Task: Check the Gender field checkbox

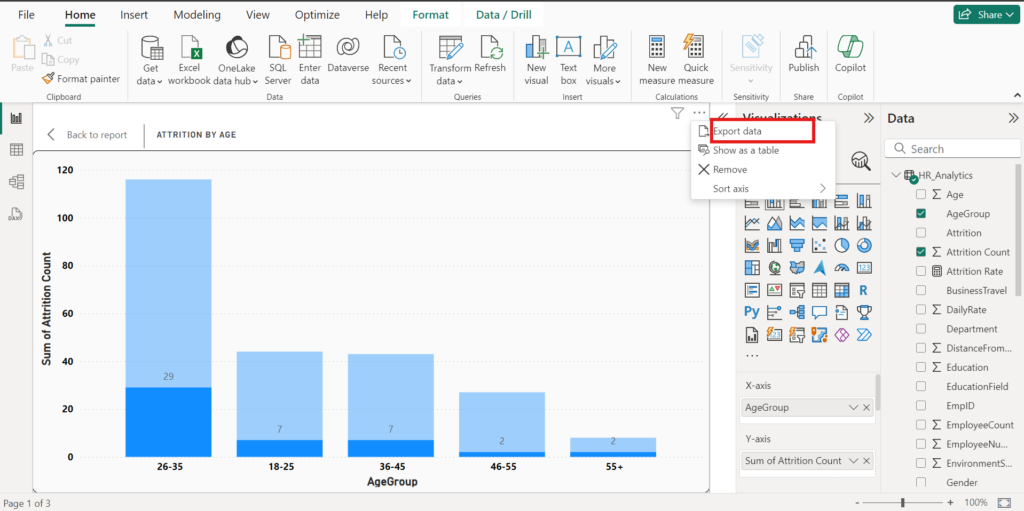Action: pos(921,482)
